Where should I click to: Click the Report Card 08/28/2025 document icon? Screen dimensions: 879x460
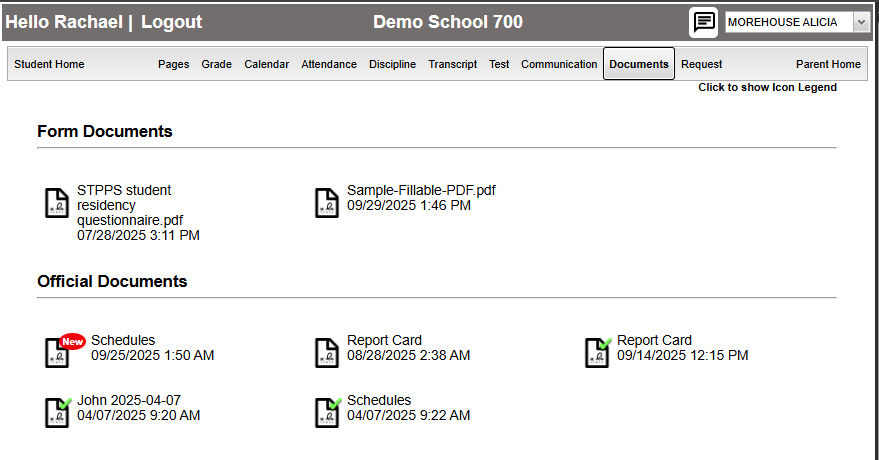[327, 352]
